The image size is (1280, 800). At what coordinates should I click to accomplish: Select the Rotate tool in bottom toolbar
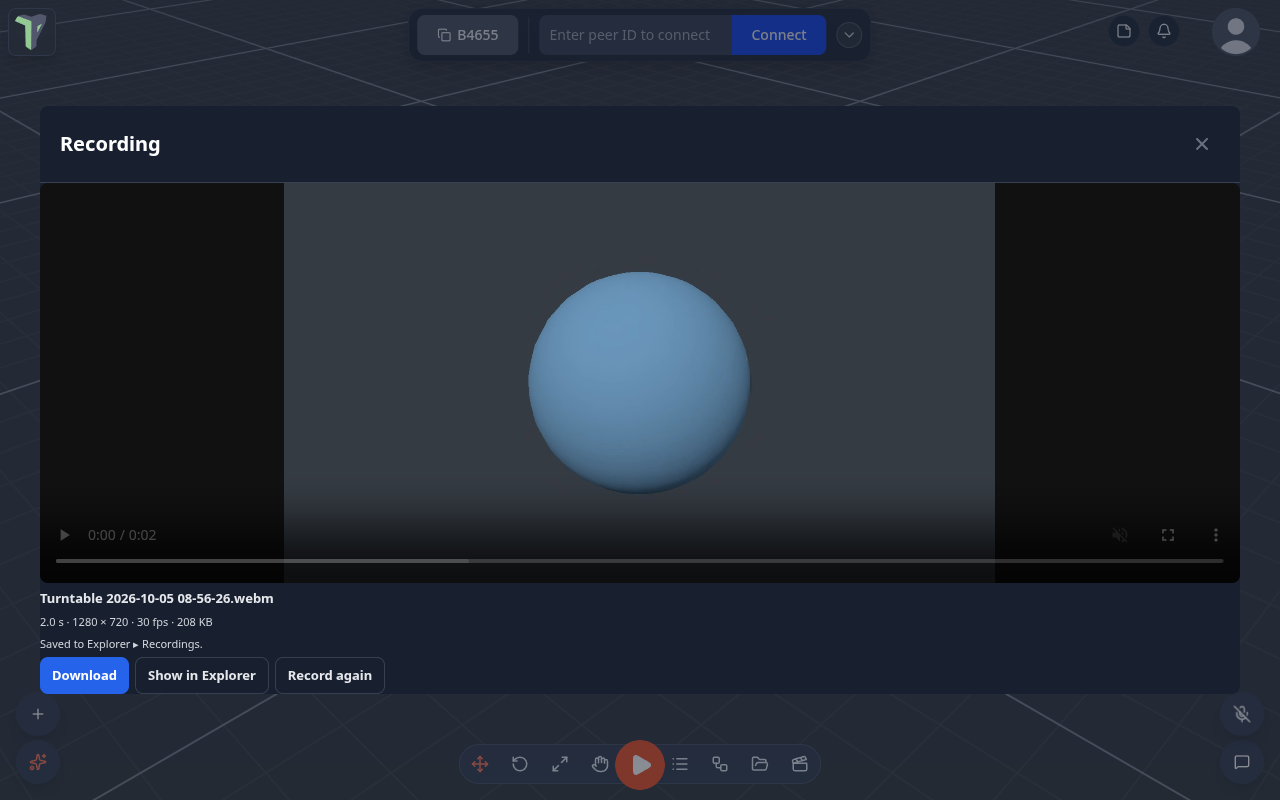point(520,764)
